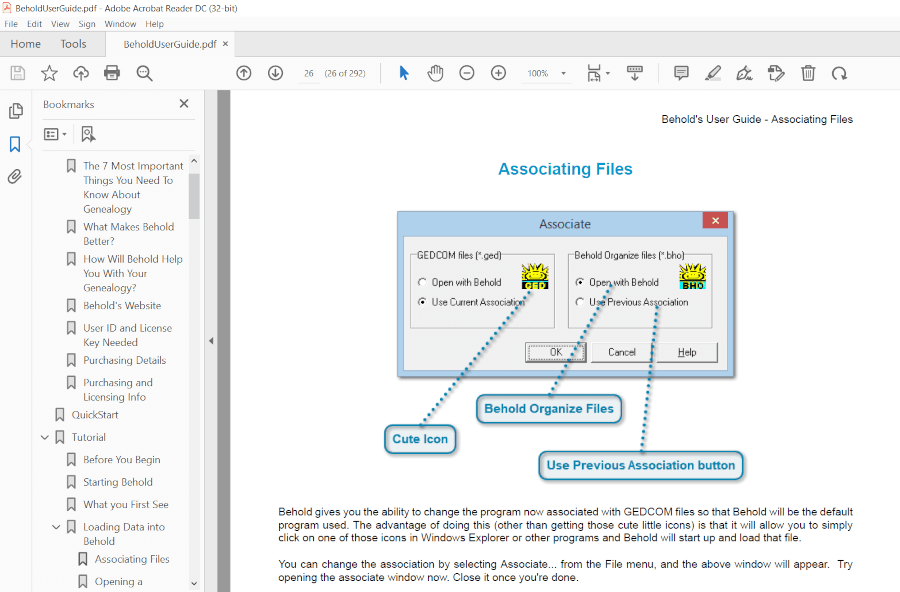This screenshot has width=900, height=592.
Task: Close the BeholdUserGuide.pdf tab
Action: point(226,44)
